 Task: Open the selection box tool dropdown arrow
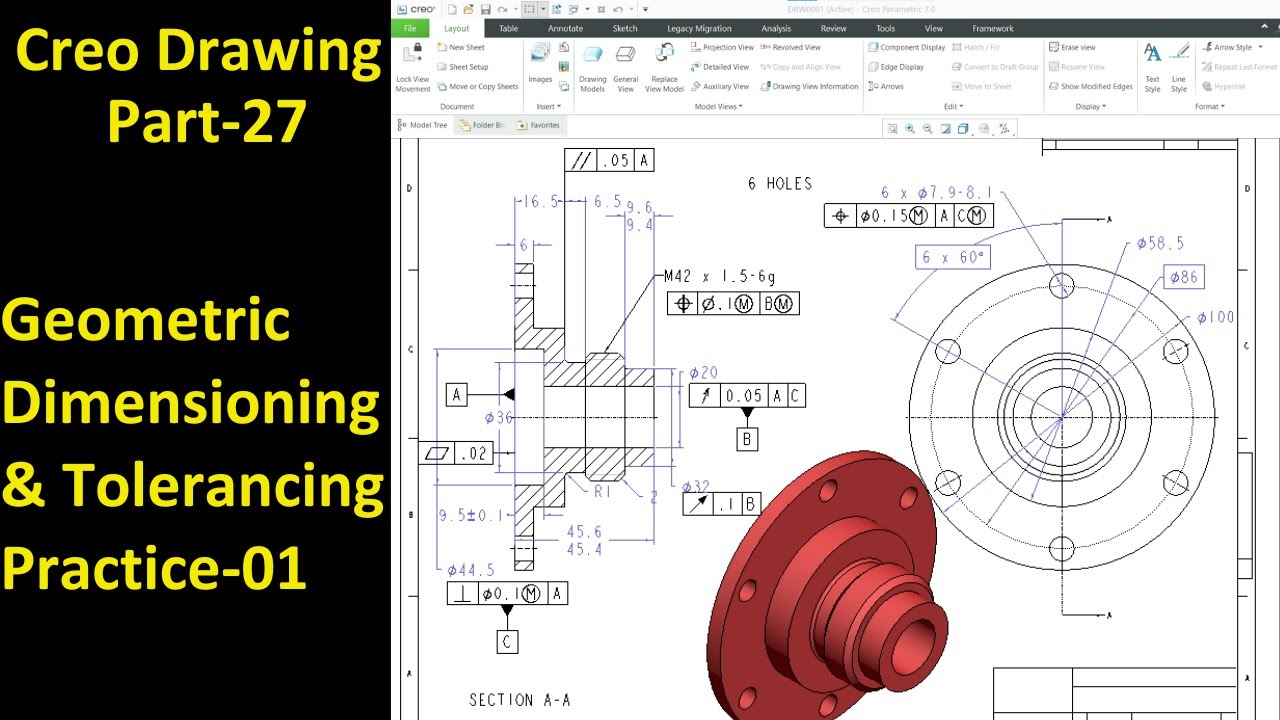point(542,9)
